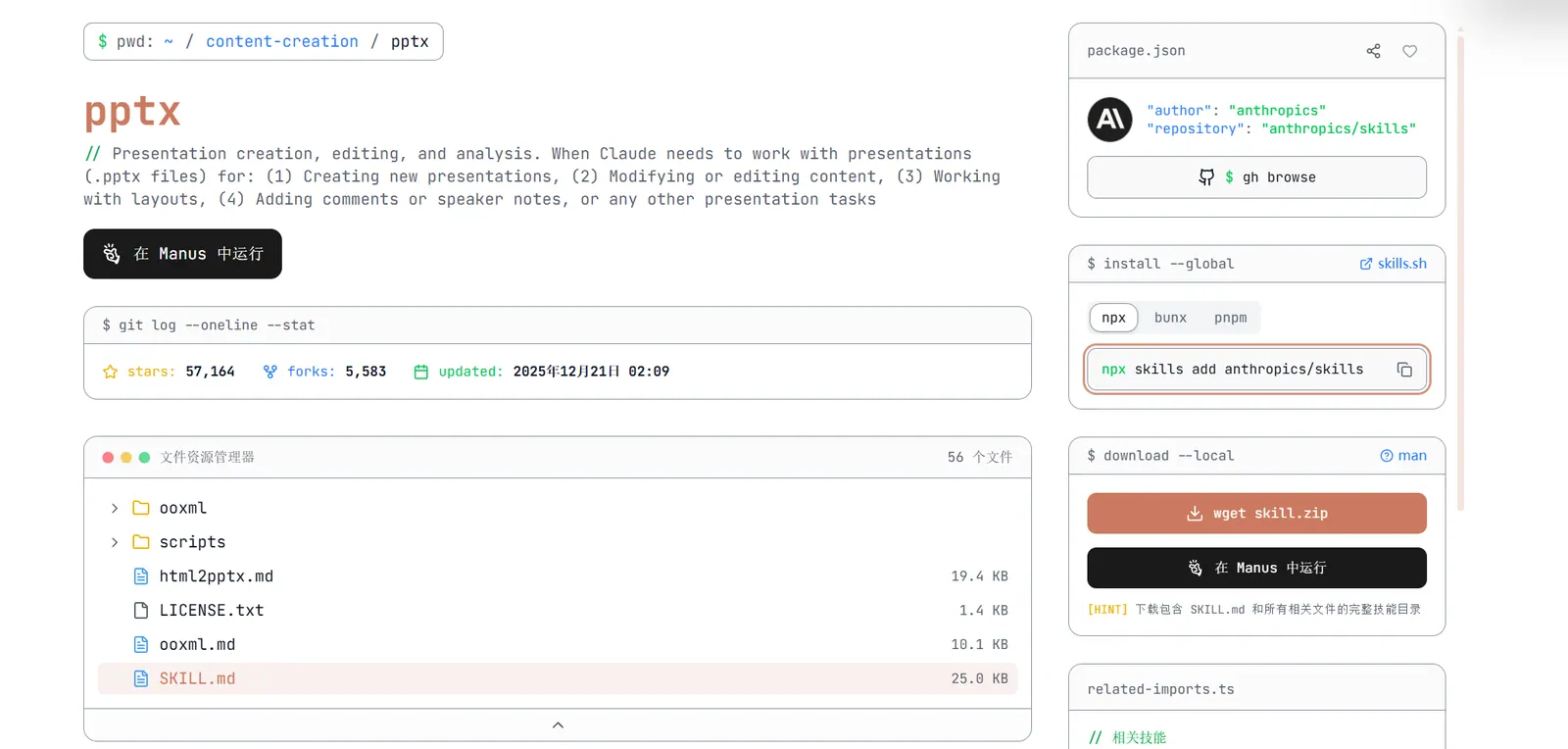This screenshot has height=749, width=1568.
Task: Collapse the file explorer panel
Action: tap(558, 725)
